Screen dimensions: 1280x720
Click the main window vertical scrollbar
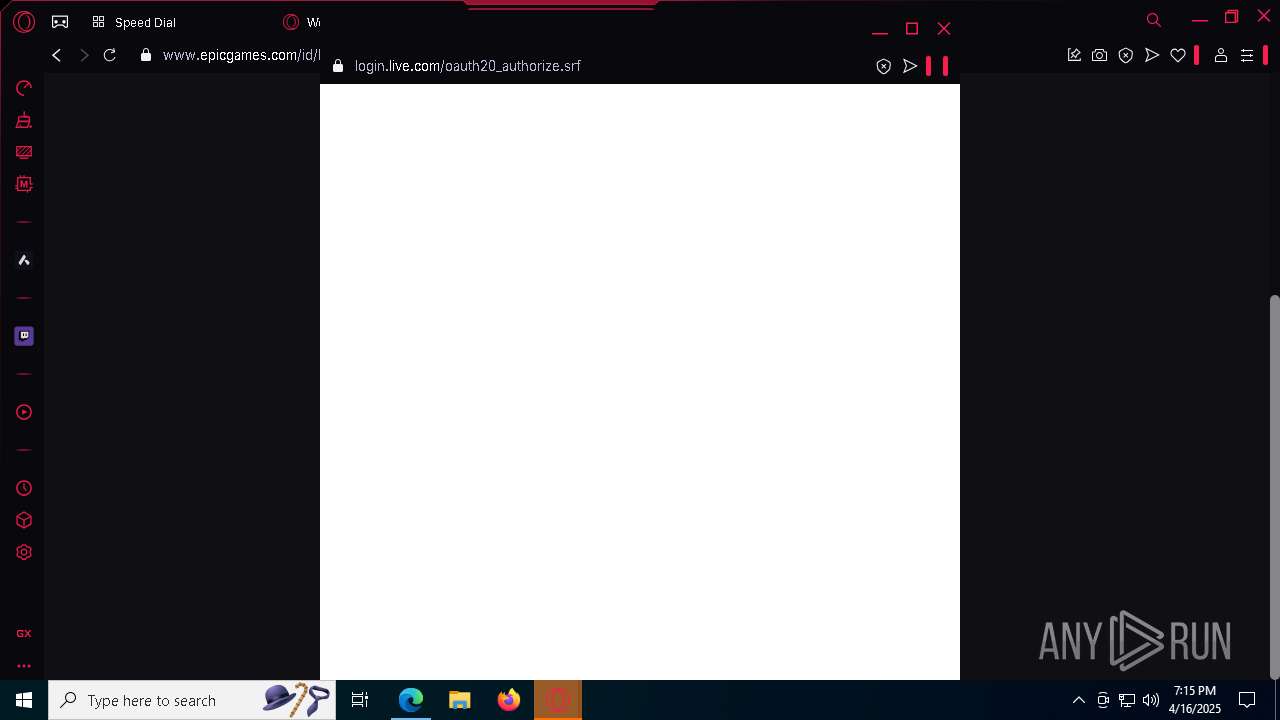pyautogui.click(x=1274, y=487)
